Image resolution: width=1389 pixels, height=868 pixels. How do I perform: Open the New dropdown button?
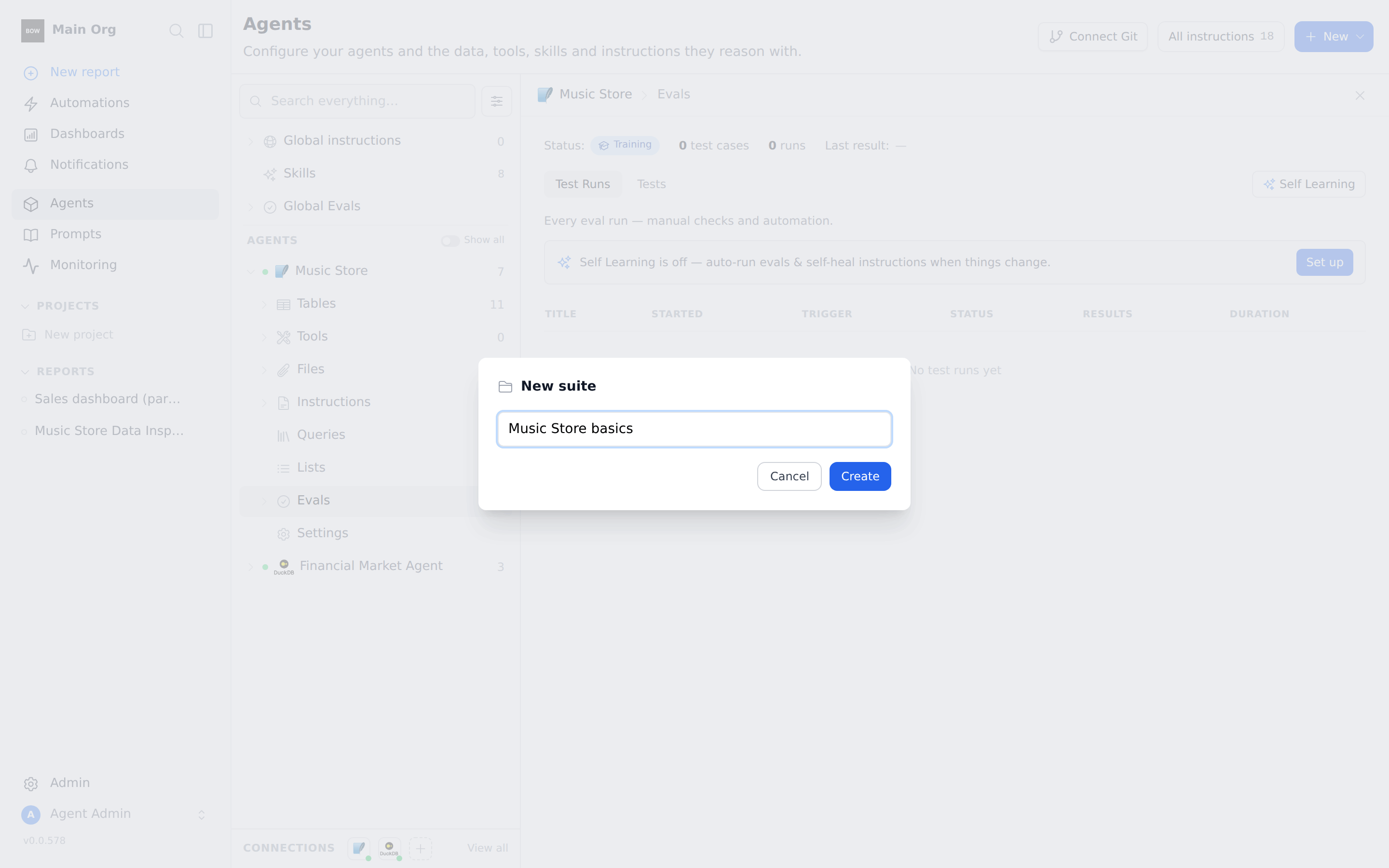pyautogui.click(x=1334, y=37)
